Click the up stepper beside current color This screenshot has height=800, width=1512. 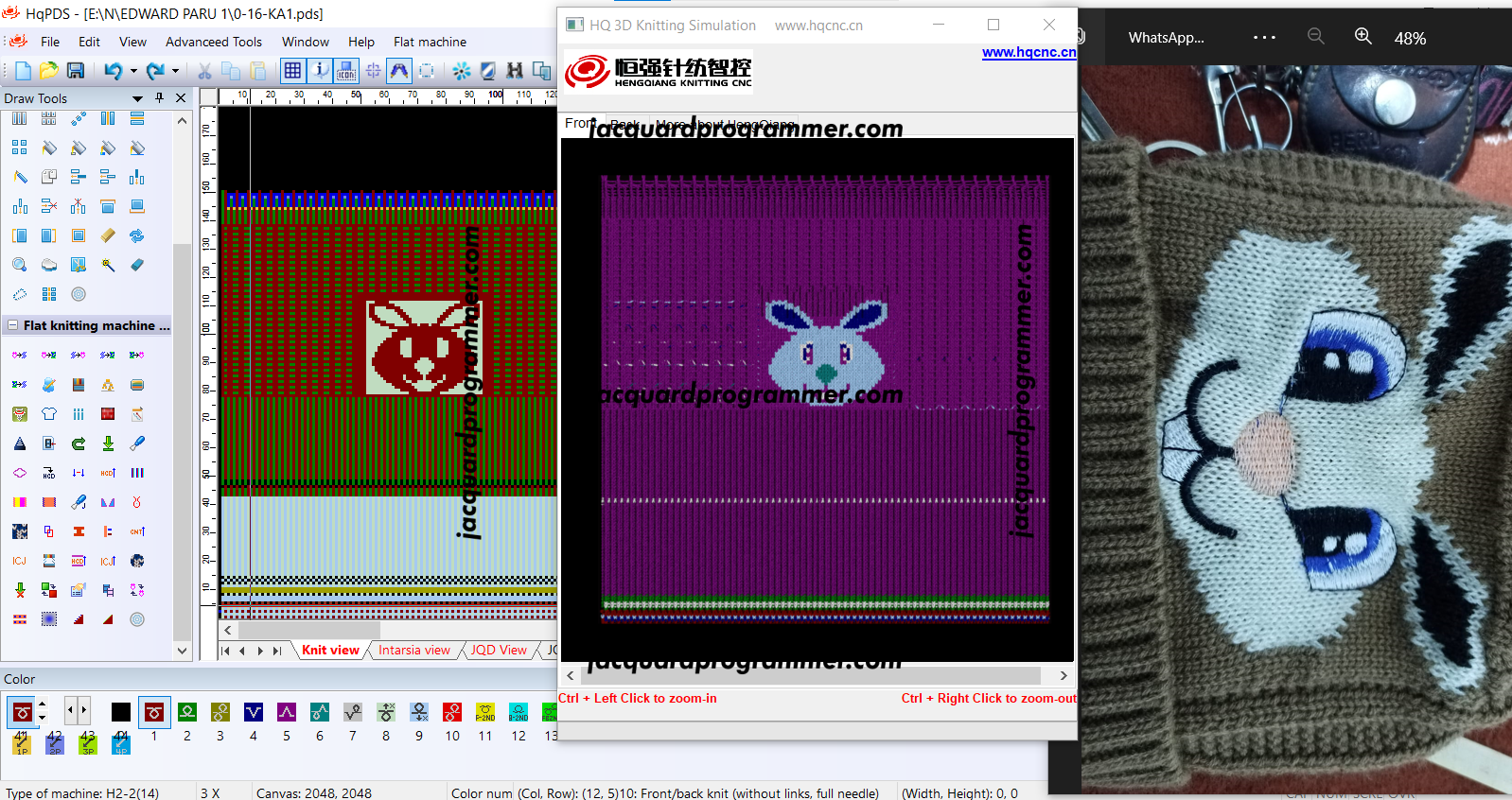click(42, 704)
